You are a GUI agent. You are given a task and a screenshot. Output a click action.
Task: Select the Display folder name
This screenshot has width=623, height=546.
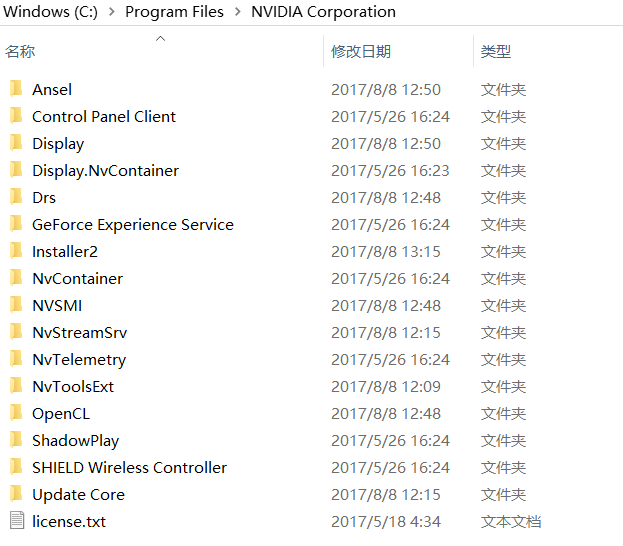(58, 144)
